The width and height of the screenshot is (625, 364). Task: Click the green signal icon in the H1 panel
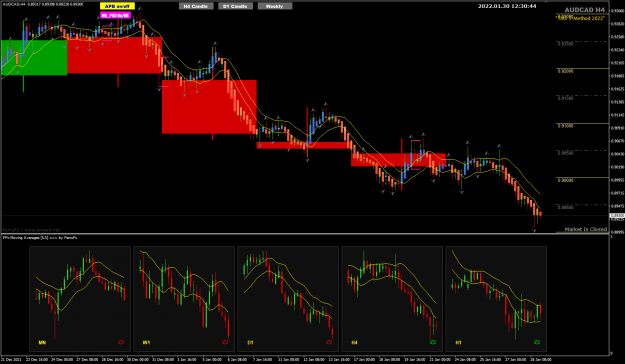[537, 342]
